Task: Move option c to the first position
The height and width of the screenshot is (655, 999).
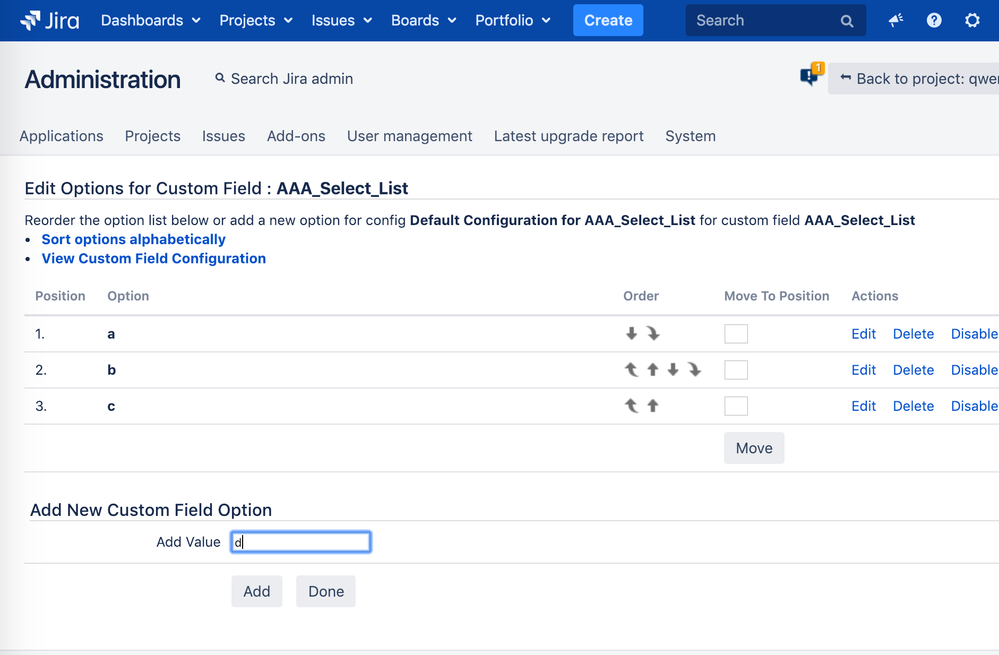Action: (631, 405)
